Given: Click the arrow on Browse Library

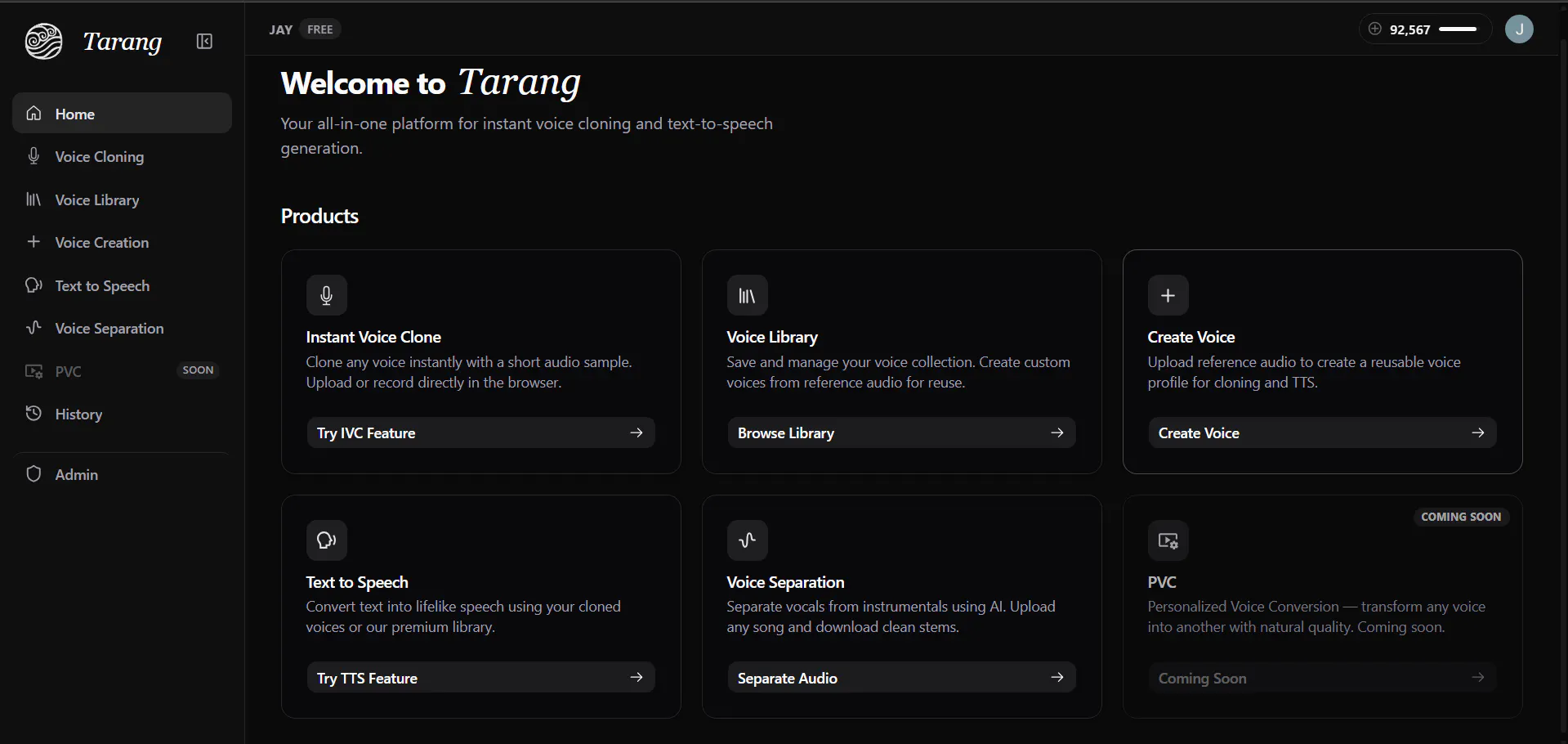Looking at the screenshot, I should pos(1057,433).
